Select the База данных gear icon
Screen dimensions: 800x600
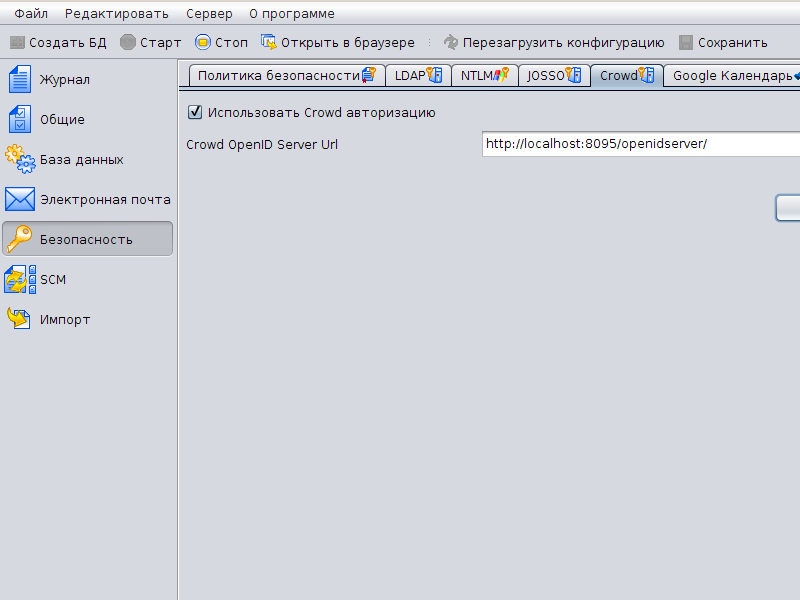(x=20, y=159)
